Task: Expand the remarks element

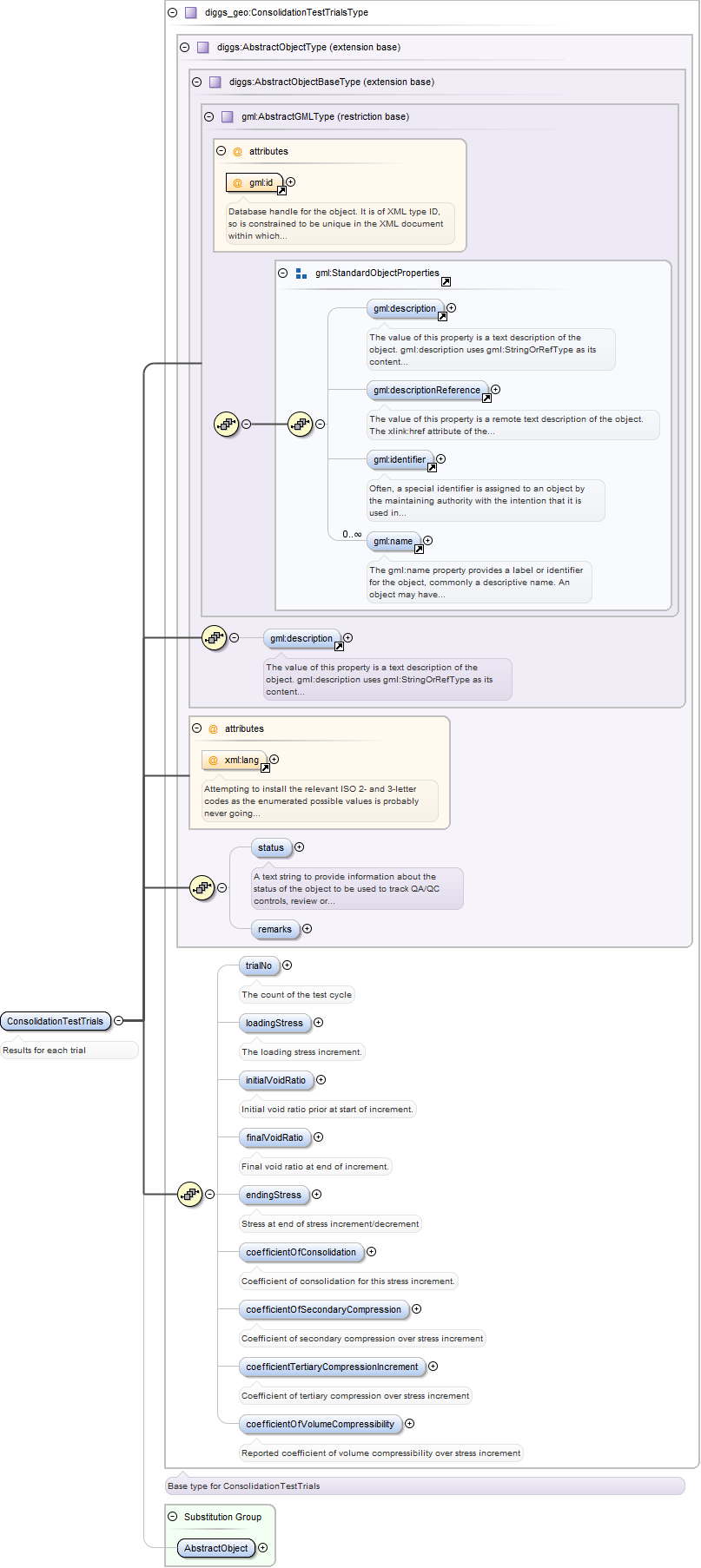Action: tap(307, 929)
